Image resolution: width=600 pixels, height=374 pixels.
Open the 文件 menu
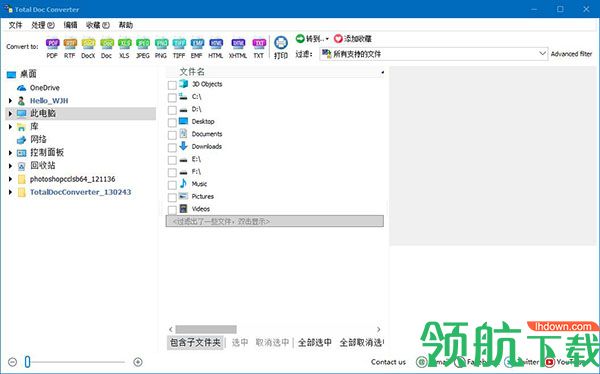[x=15, y=25]
